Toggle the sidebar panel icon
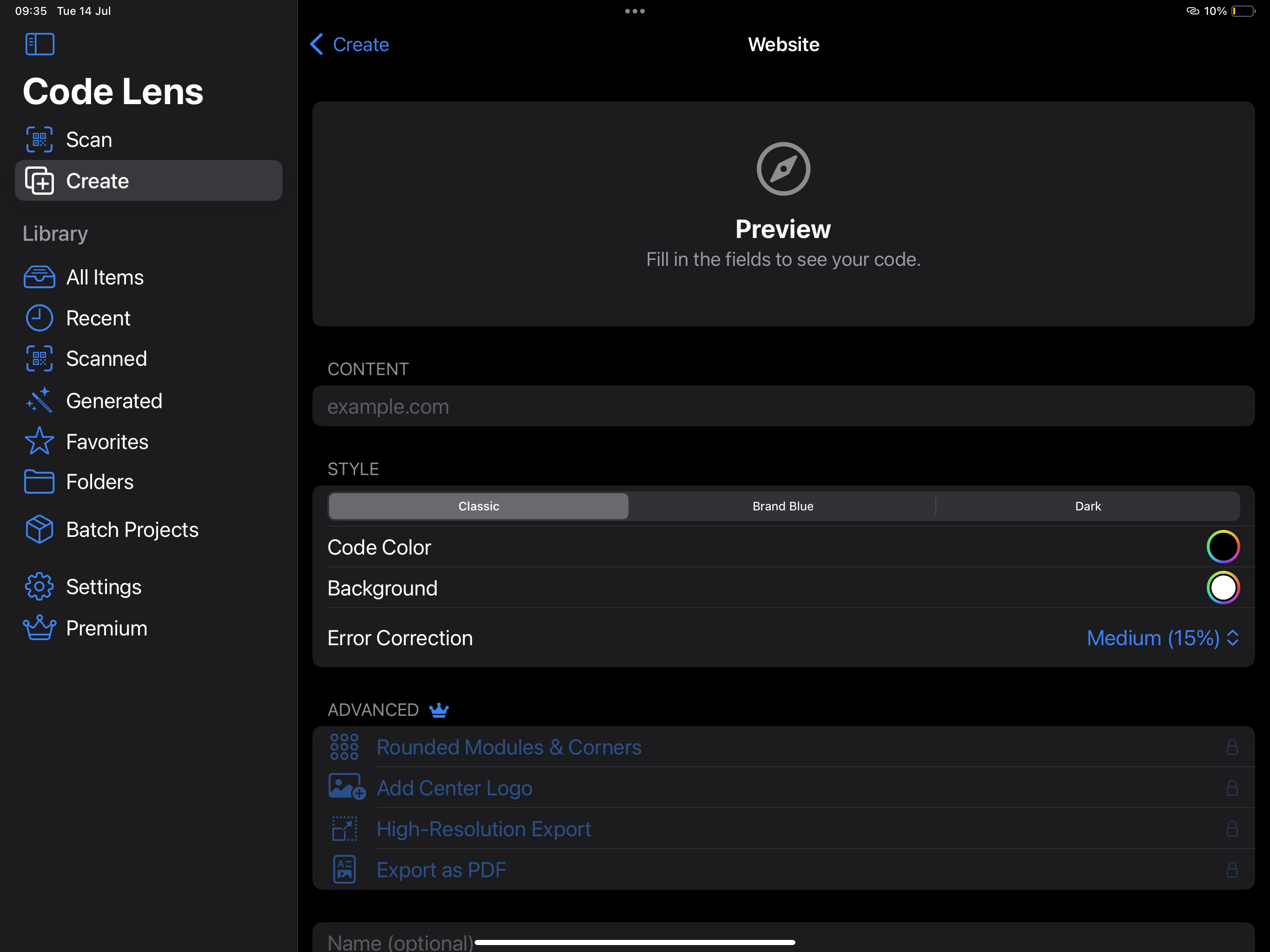Screen dimensions: 1270x952 click(40, 44)
